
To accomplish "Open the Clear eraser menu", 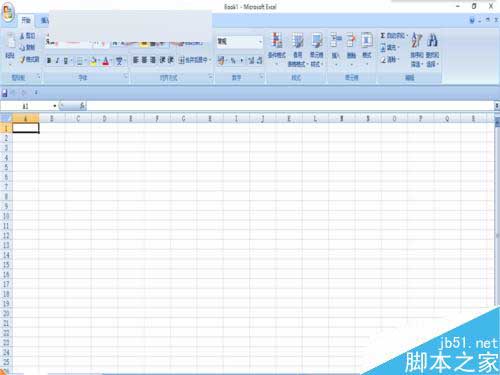I will click(x=389, y=60).
